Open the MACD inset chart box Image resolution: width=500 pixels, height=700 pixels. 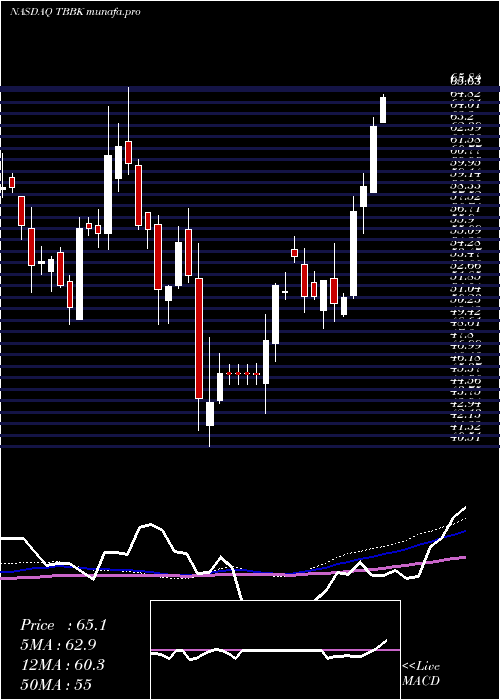click(275, 650)
